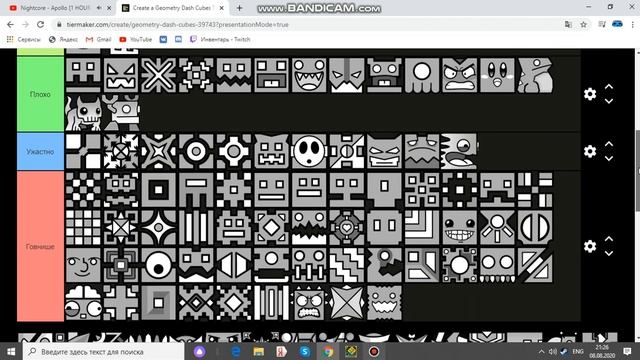This screenshot has height=360, width=640.
Task: Select the green Плохо tier label
Action: (40, 94)
